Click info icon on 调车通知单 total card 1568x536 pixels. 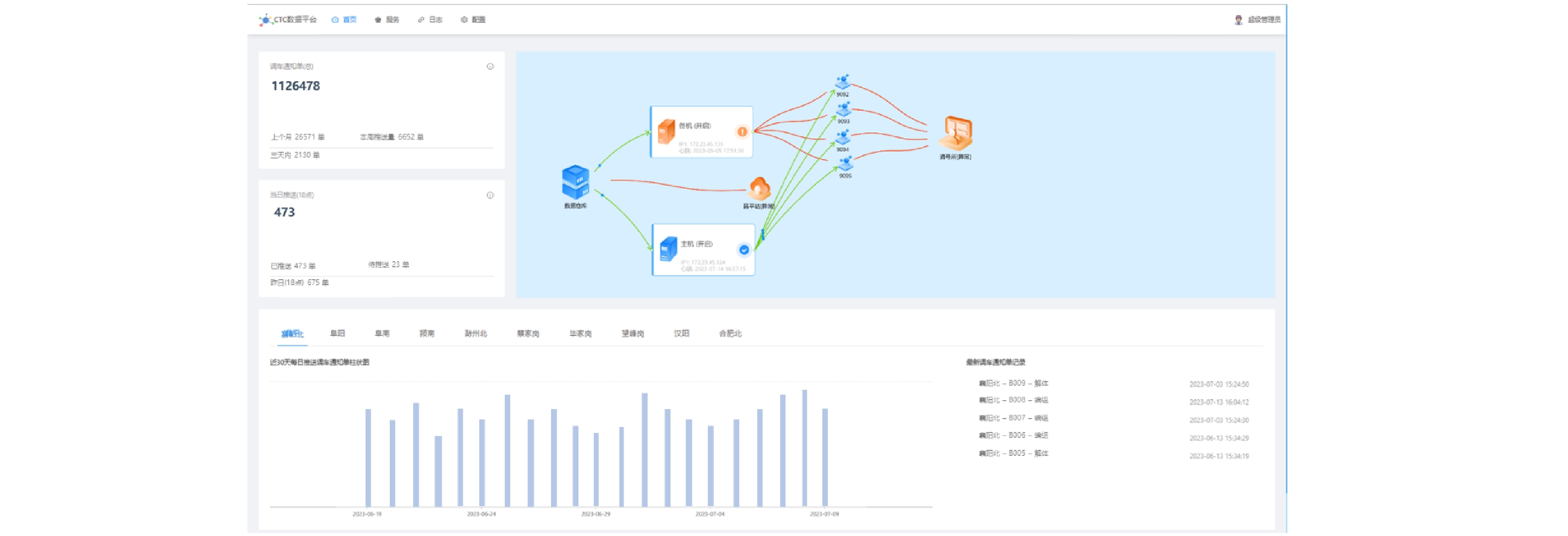coord(490,66)
